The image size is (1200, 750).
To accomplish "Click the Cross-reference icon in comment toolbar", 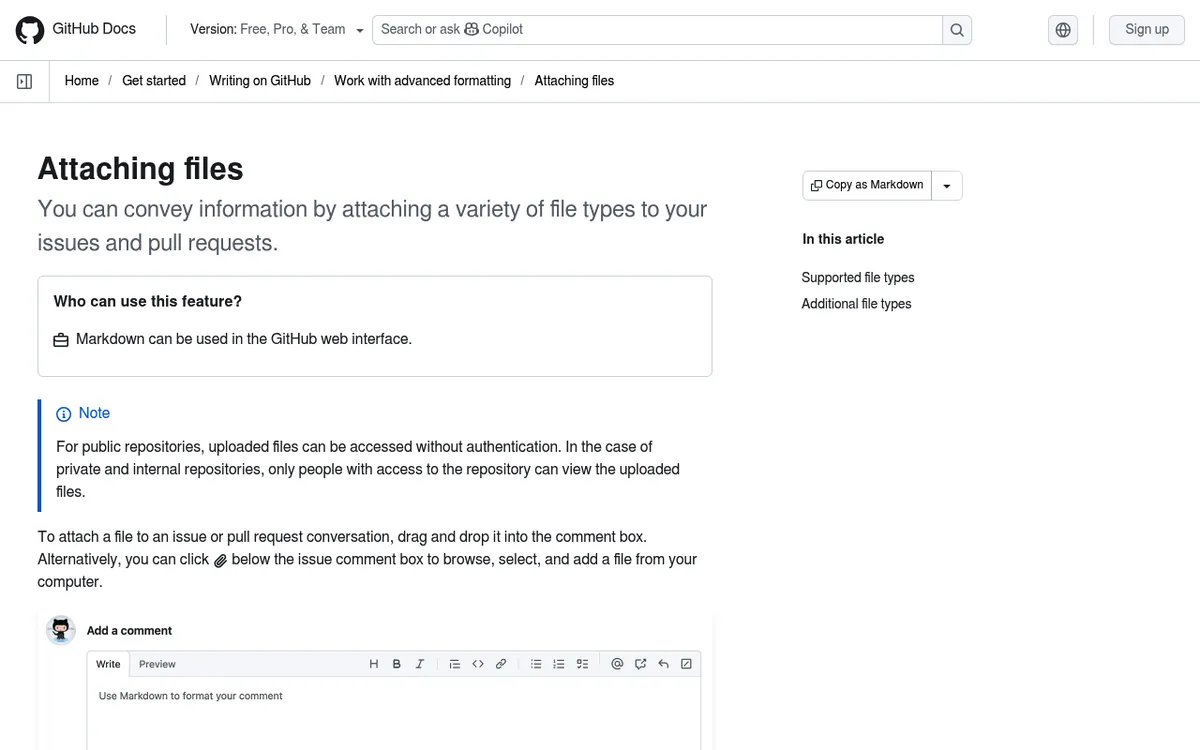I will (640, 664).
